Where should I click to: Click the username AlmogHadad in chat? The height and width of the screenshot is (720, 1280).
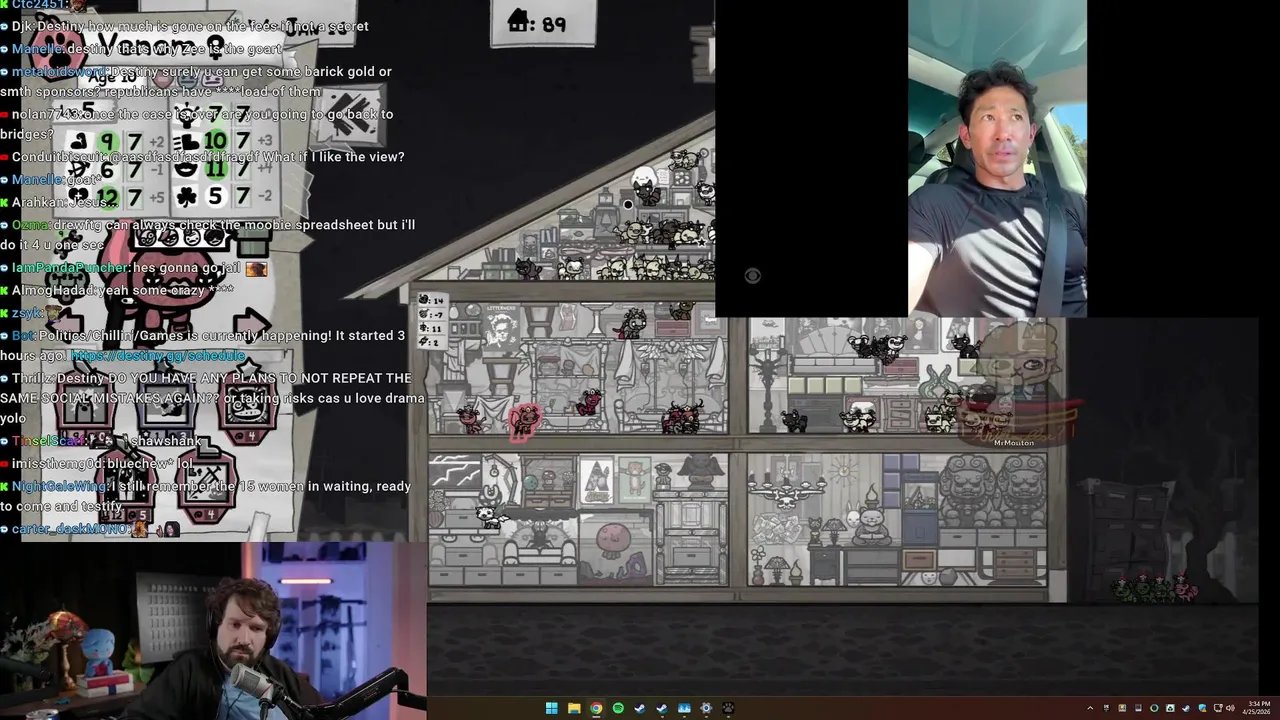point(52,290)
